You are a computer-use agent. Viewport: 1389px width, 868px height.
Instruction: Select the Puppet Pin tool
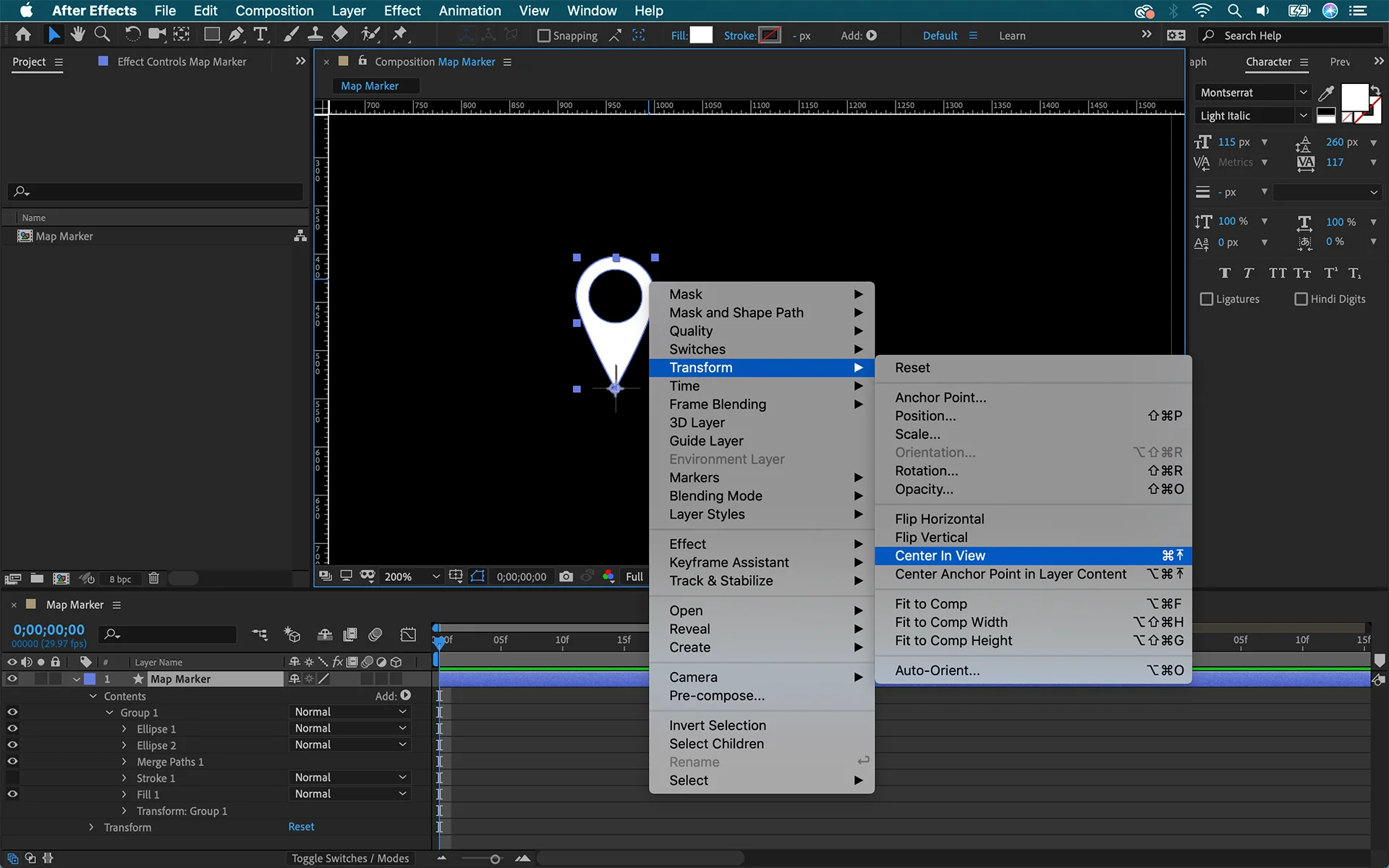399,35
